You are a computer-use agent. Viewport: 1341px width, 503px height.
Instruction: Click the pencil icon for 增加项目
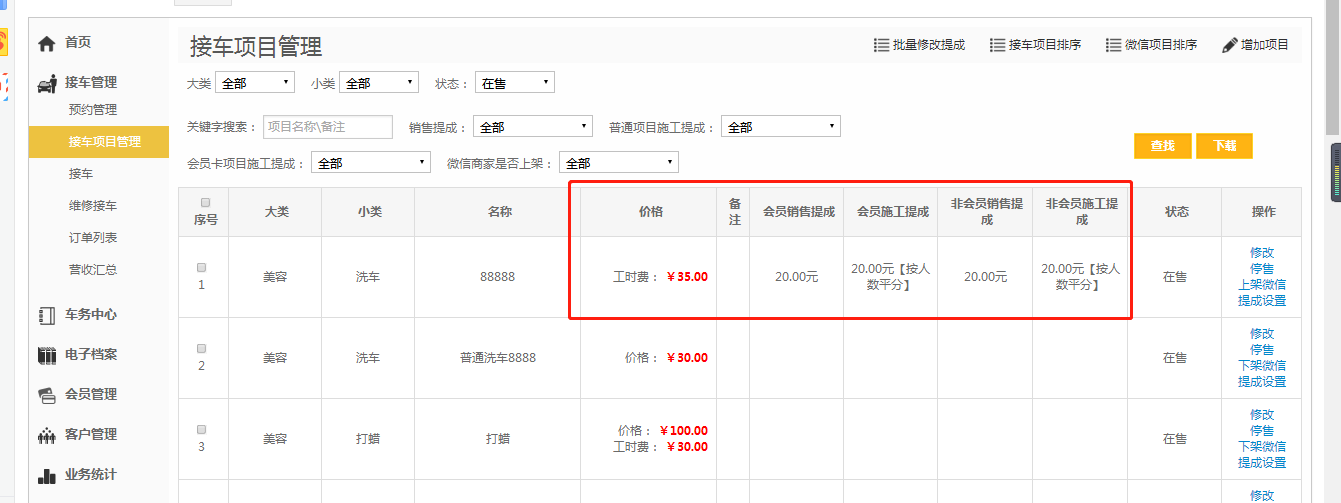1230,45
